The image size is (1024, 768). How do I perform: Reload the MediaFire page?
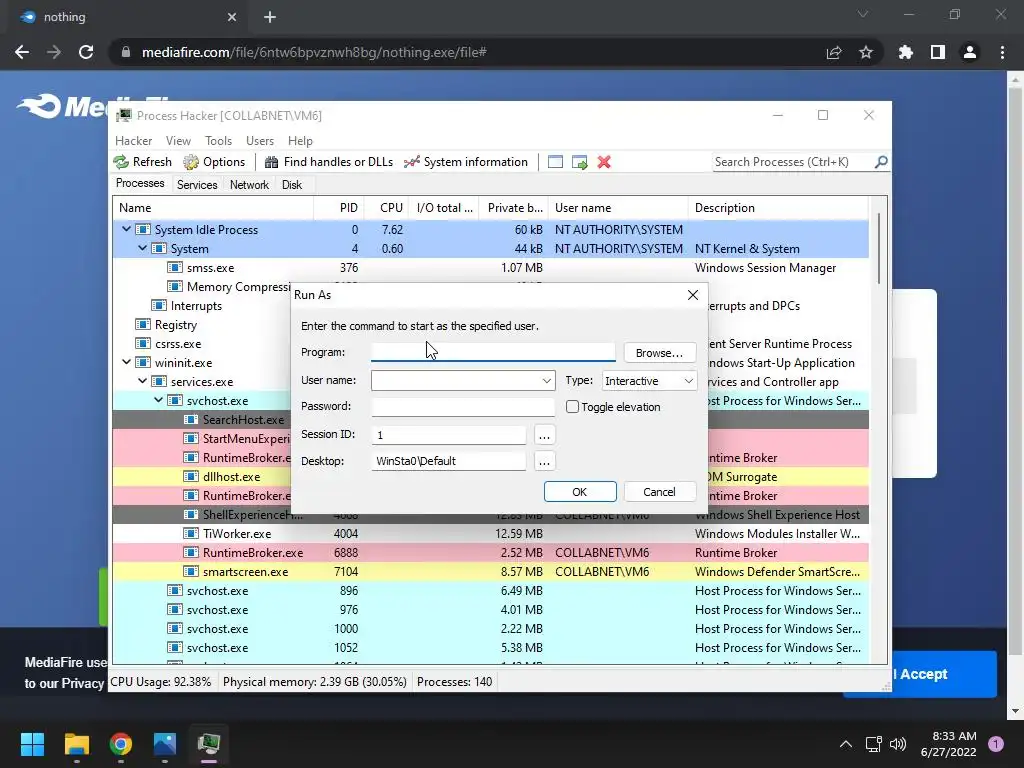click(x=86, y=52)
